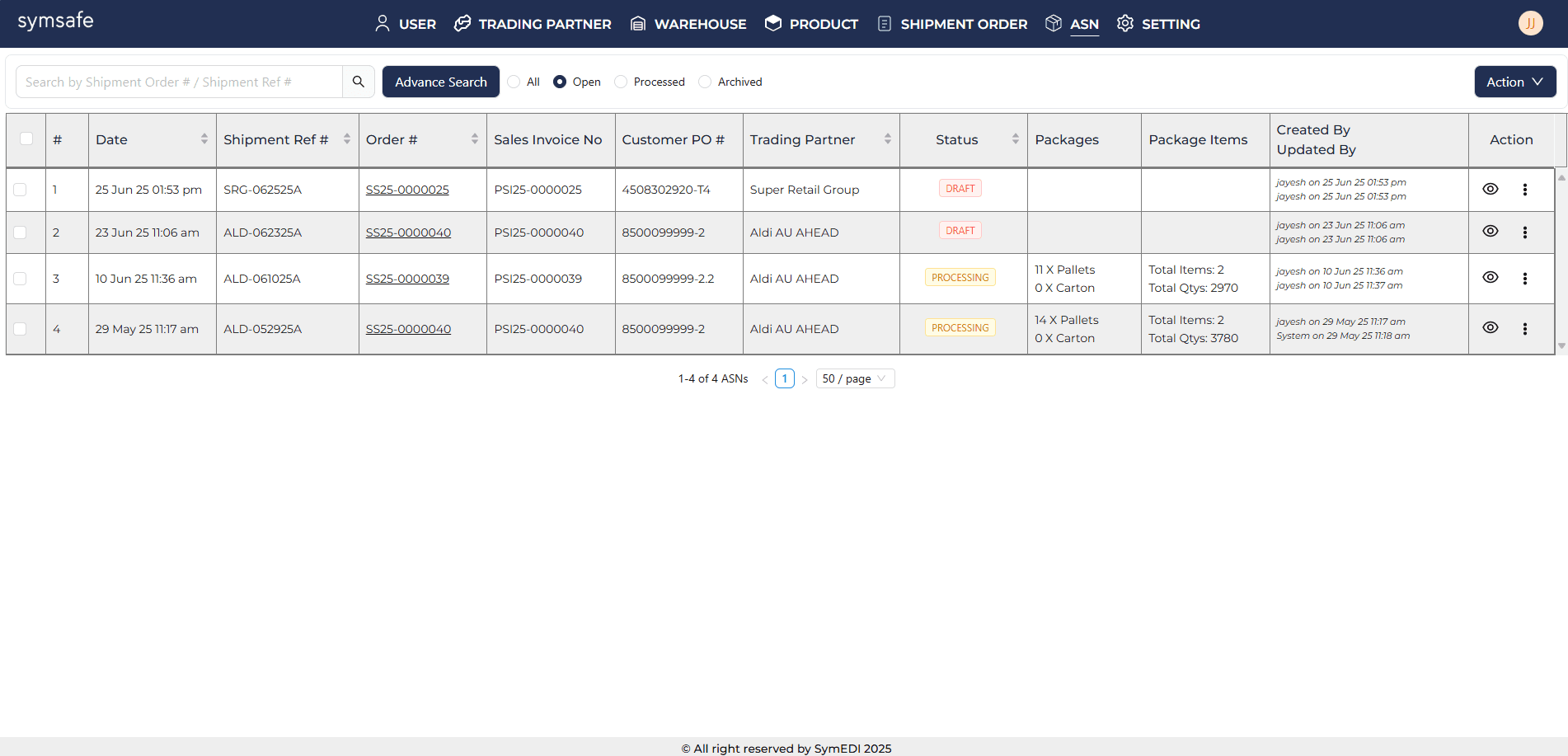Click the Advance Search button
This screenshot has width=1568, height=756.
tap(440, 82)
